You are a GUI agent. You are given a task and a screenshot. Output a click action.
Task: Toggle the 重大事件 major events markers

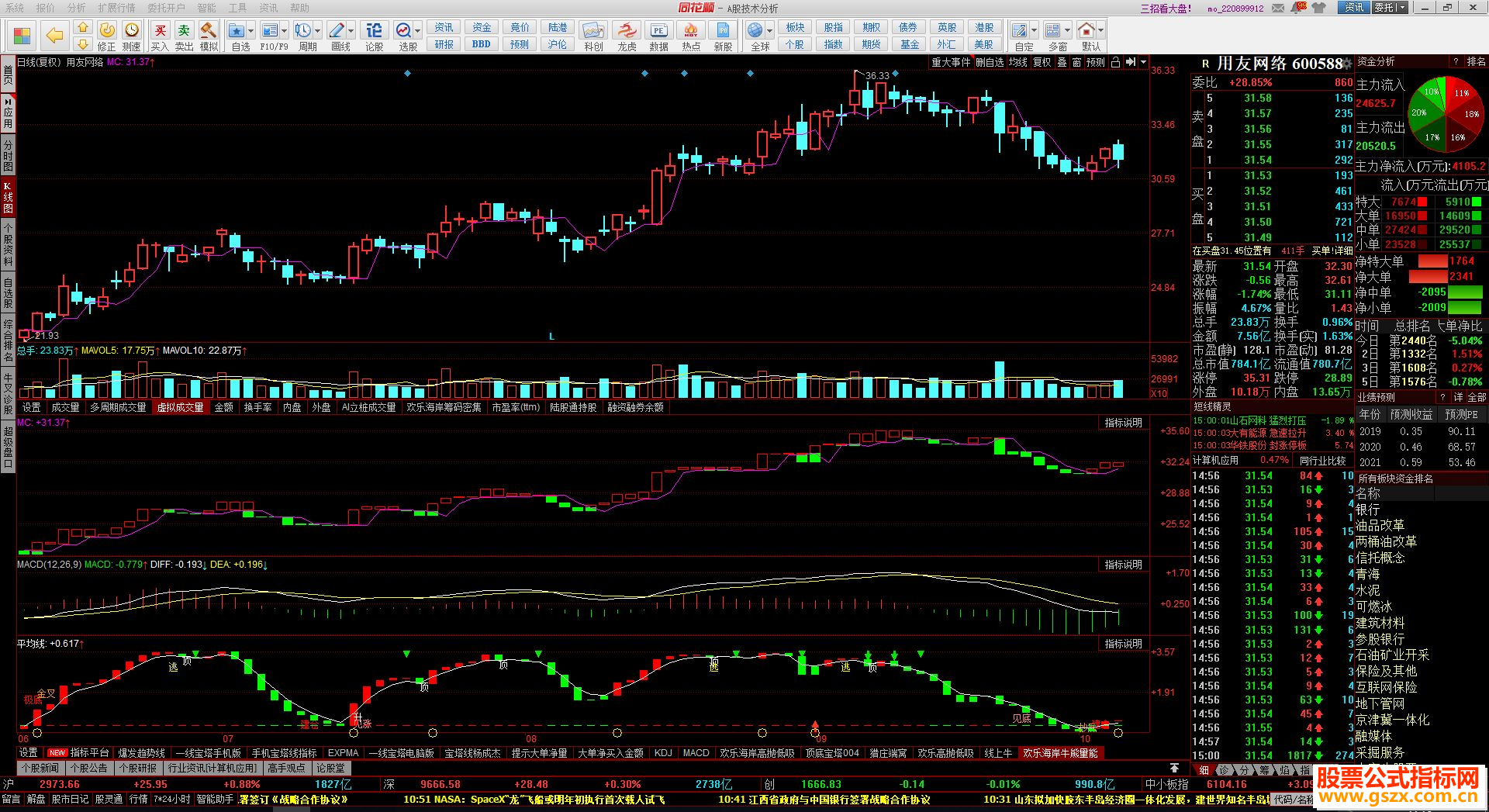[x=951, y=62]
